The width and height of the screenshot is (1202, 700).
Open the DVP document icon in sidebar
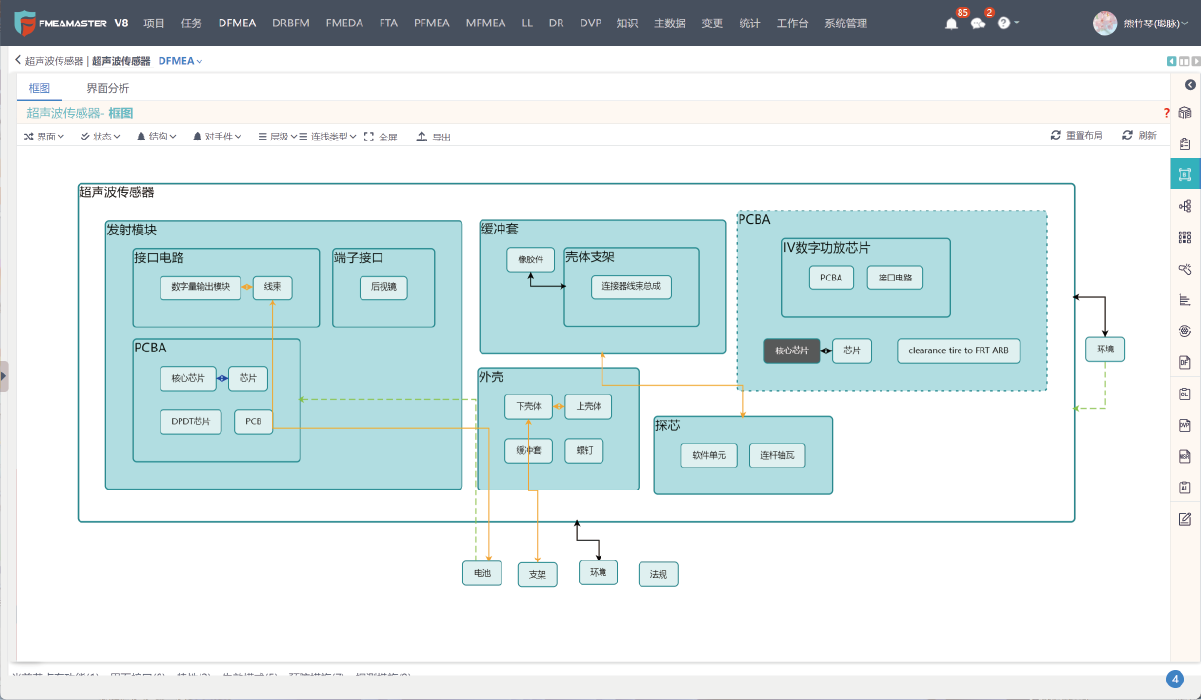(x=1185, y=425)
